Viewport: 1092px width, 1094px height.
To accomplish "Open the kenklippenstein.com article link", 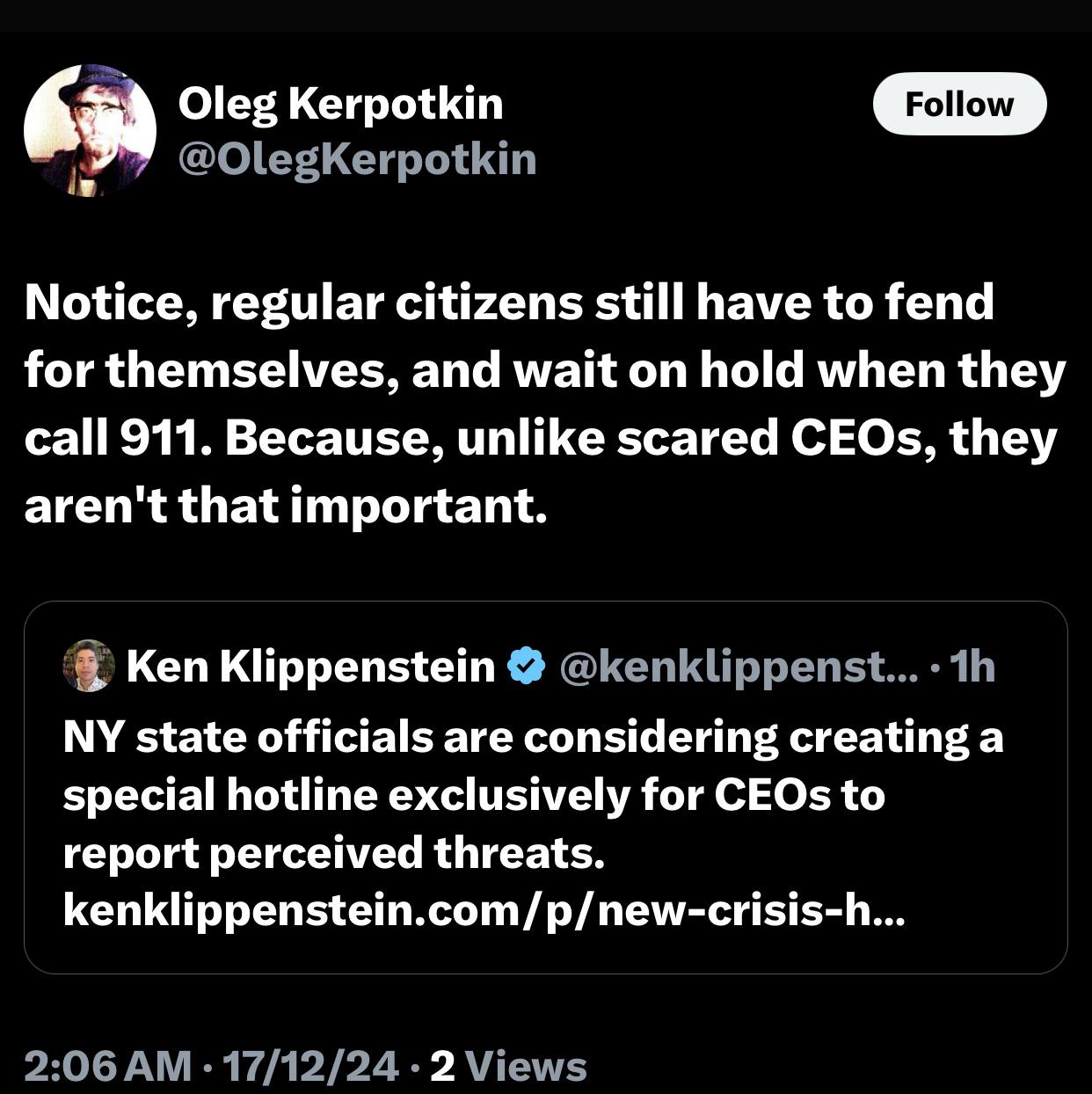I will pyautogui.click(x=483, y=911).
